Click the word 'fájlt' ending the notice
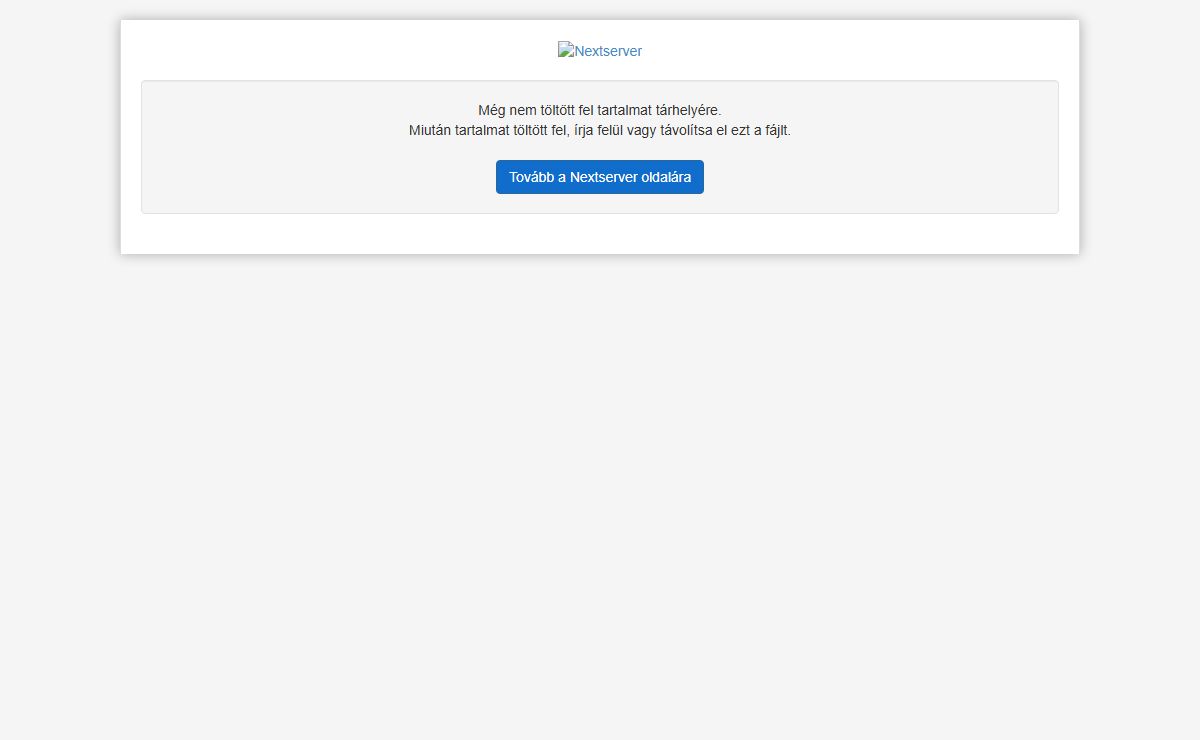The image size is (1200, 740). click(x=774, y=130)
